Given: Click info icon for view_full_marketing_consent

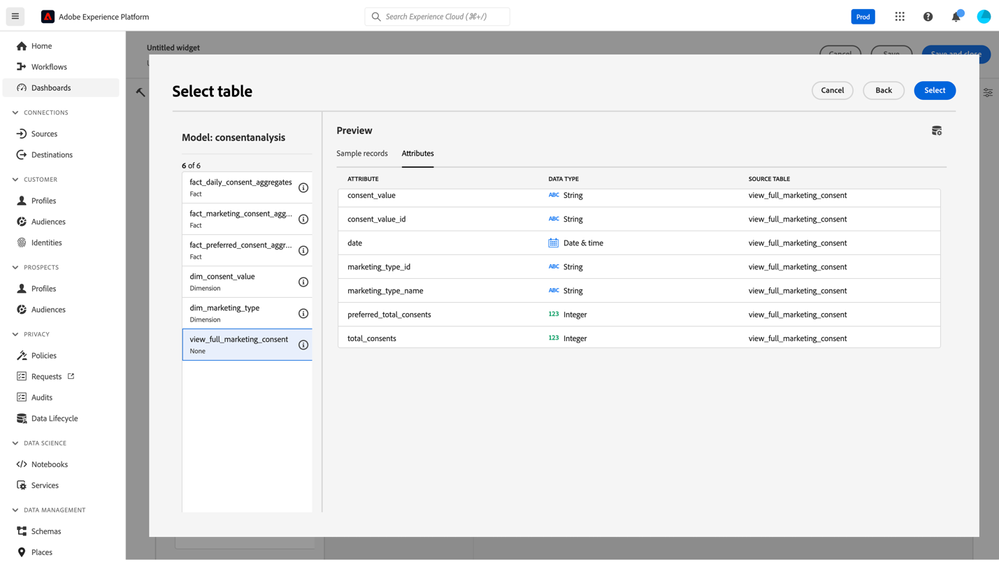Looking at the screenshot, I should 303,345.
